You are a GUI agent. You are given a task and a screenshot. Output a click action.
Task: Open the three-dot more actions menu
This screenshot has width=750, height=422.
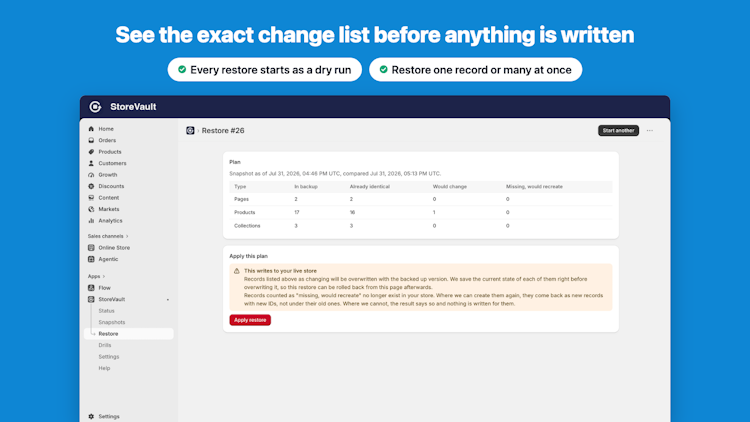coord(650,131)
